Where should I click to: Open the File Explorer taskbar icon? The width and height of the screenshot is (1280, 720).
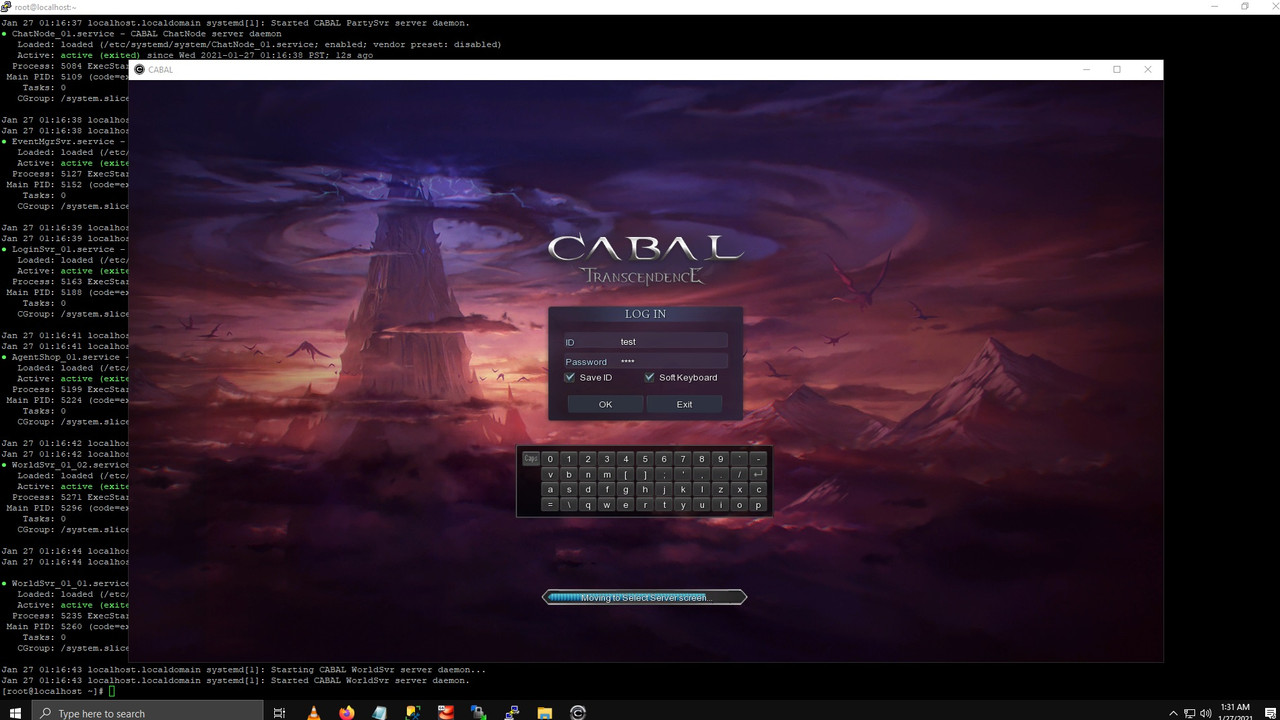[544, 712]
